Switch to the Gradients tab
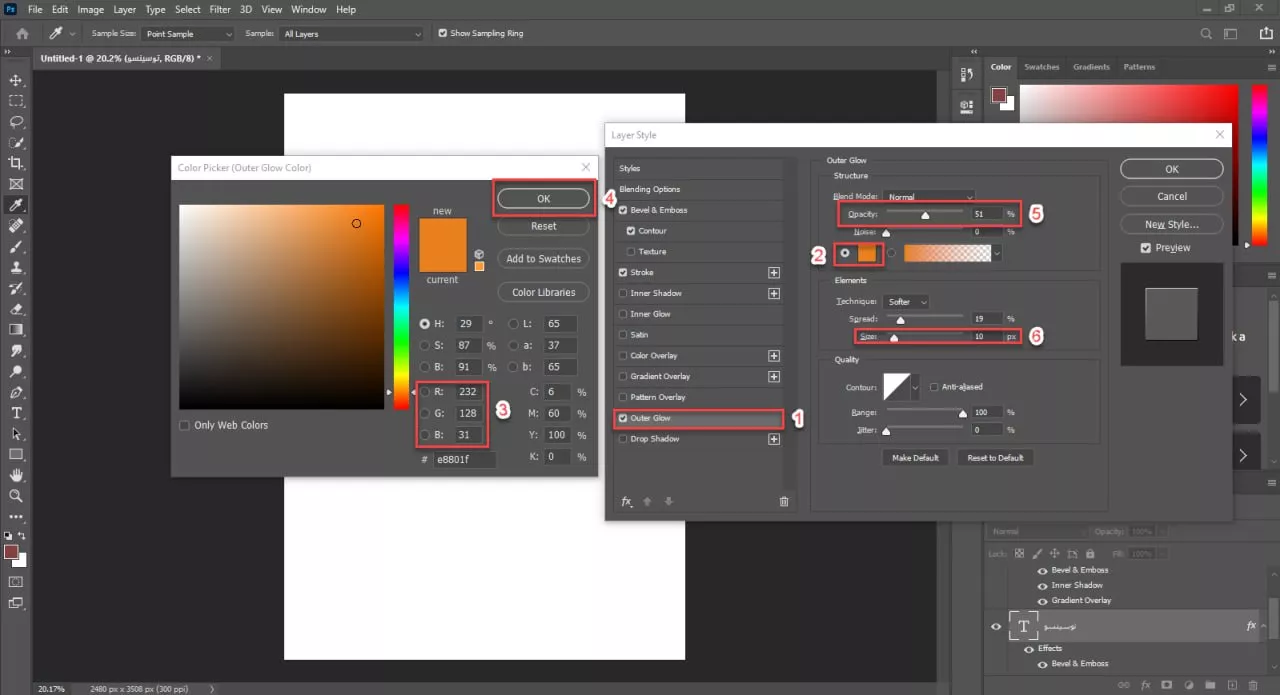This screenshot has width=1280, height=695. [1091, 67]
